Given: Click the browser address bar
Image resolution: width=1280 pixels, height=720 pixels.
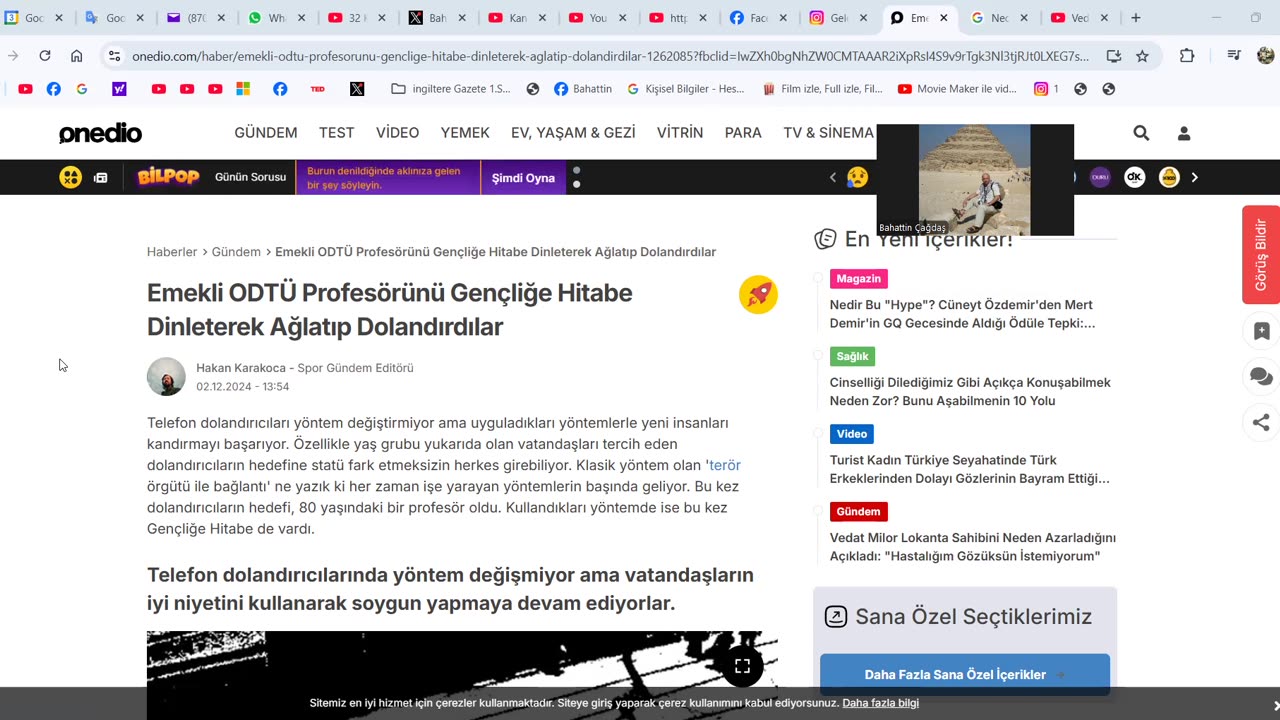Looking at the screenshot, I should click(x=610, y=57).
